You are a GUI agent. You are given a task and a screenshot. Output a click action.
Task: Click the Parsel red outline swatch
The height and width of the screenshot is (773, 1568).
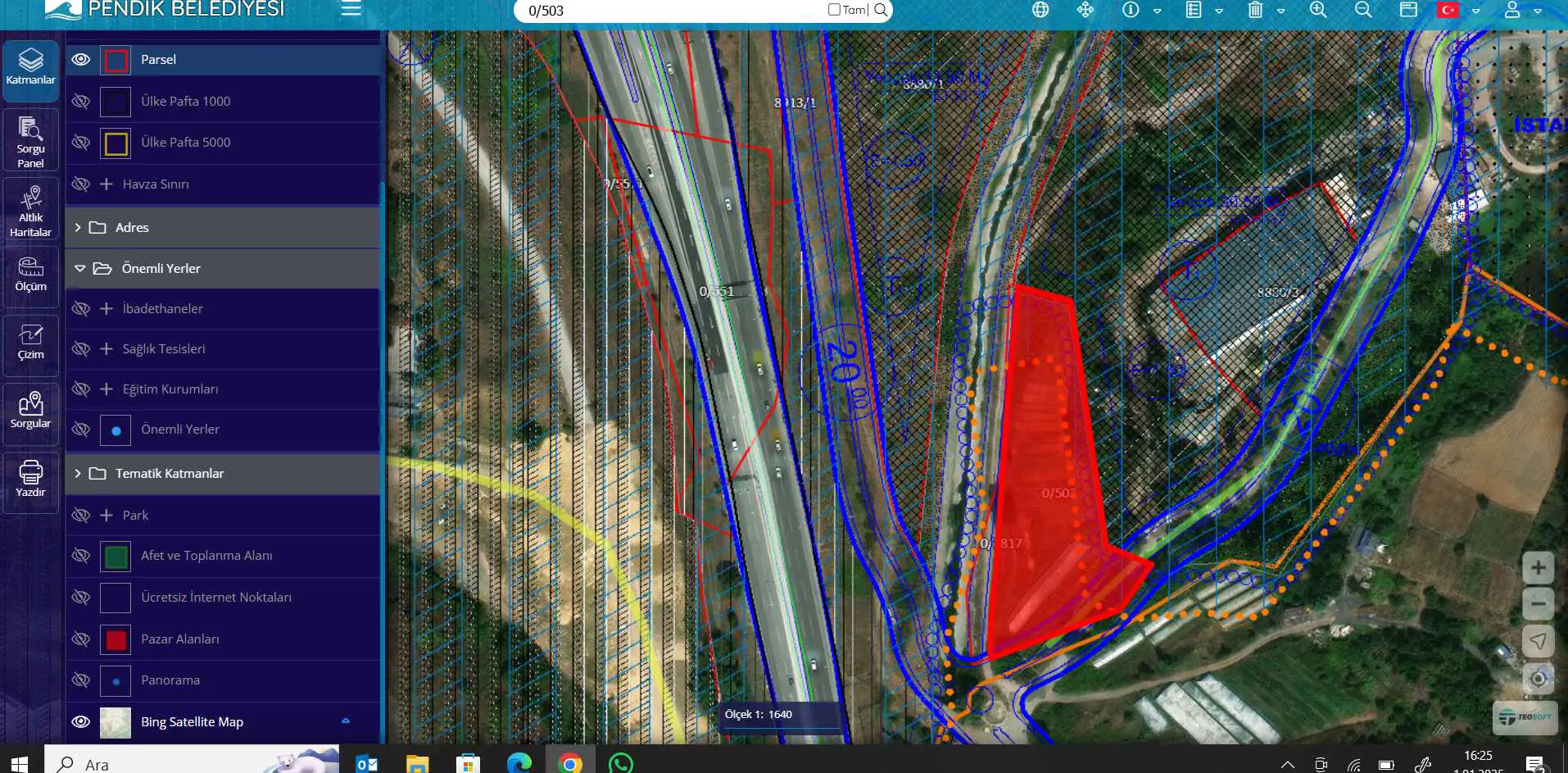pyautogui.click(x=116, y=60)
